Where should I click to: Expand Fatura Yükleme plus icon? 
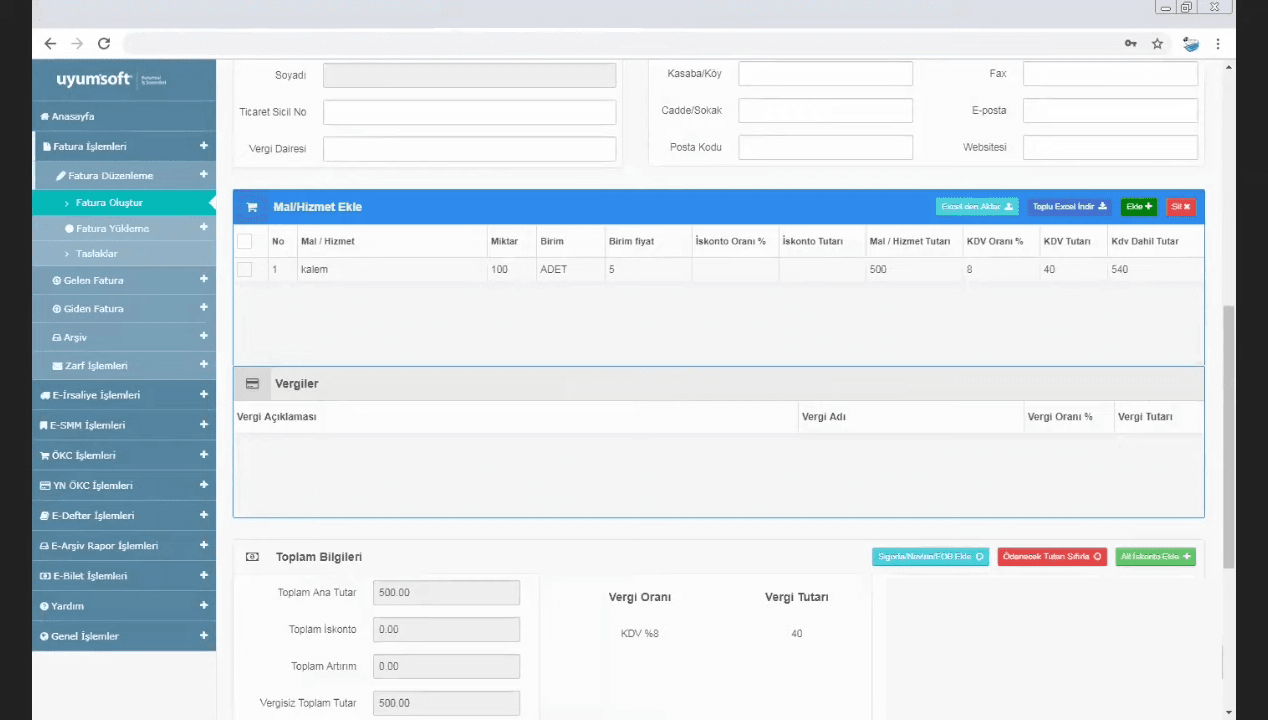(x=204, y=228)
